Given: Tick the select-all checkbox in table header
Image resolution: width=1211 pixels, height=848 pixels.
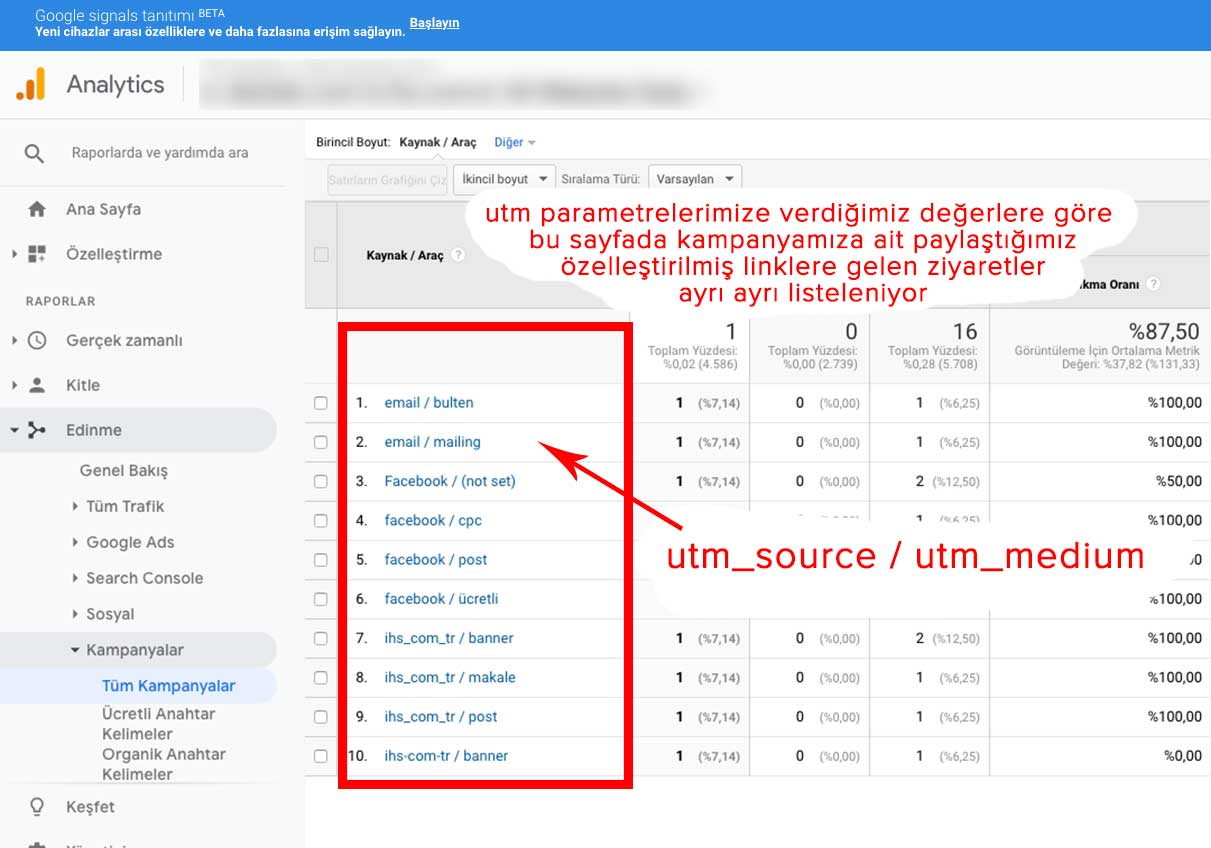Looking at the screenshot, I should tap(321, 255).
